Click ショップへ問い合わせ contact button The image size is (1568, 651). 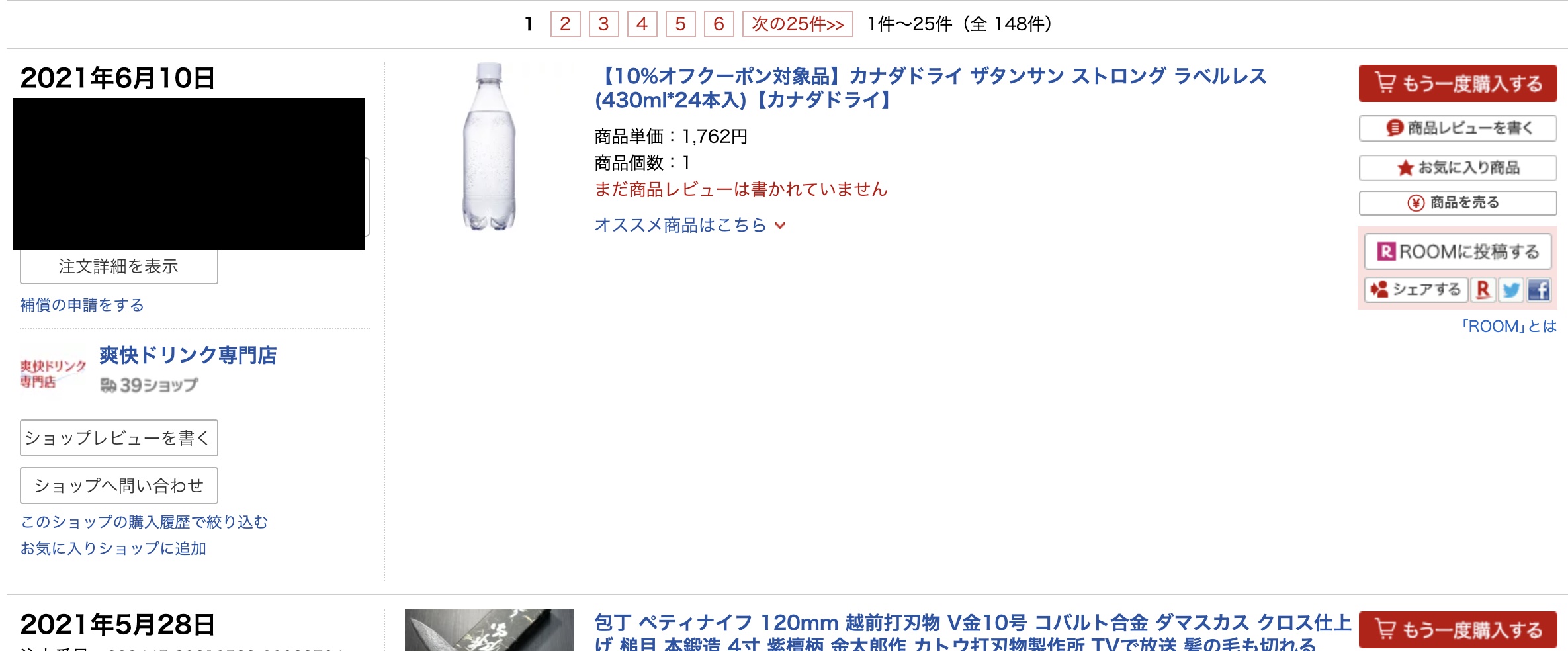click(119, 486)
